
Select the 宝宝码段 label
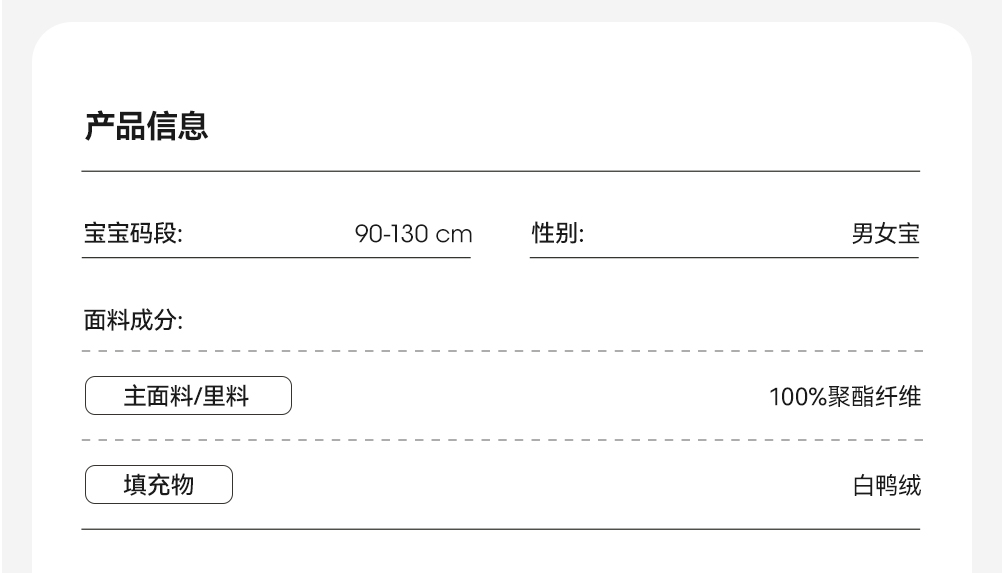click(x=132, y=235)
